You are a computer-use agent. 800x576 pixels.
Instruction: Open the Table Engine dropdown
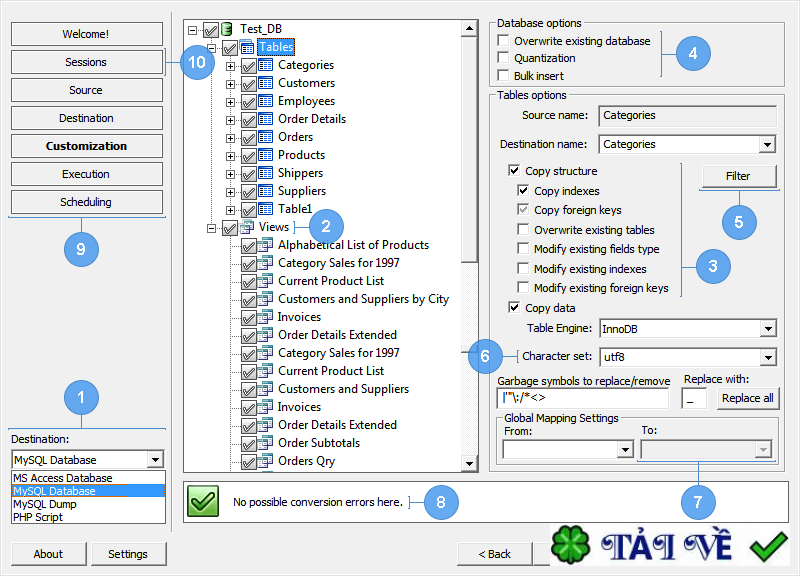[770, 329]
